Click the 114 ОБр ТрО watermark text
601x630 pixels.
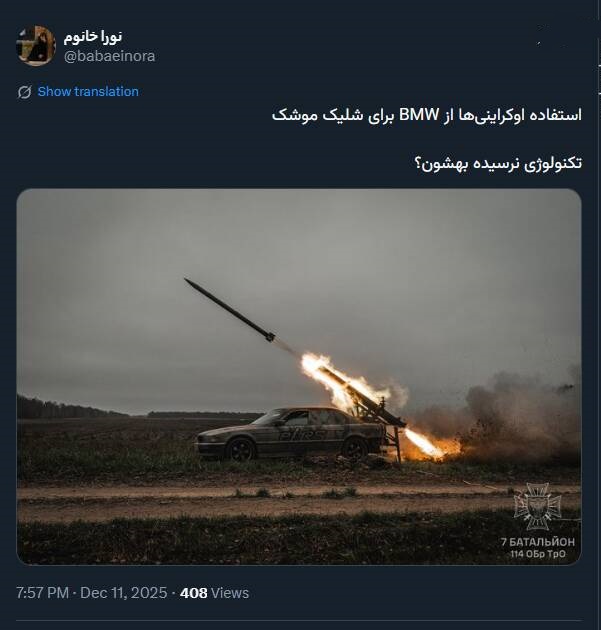point(538,554)
